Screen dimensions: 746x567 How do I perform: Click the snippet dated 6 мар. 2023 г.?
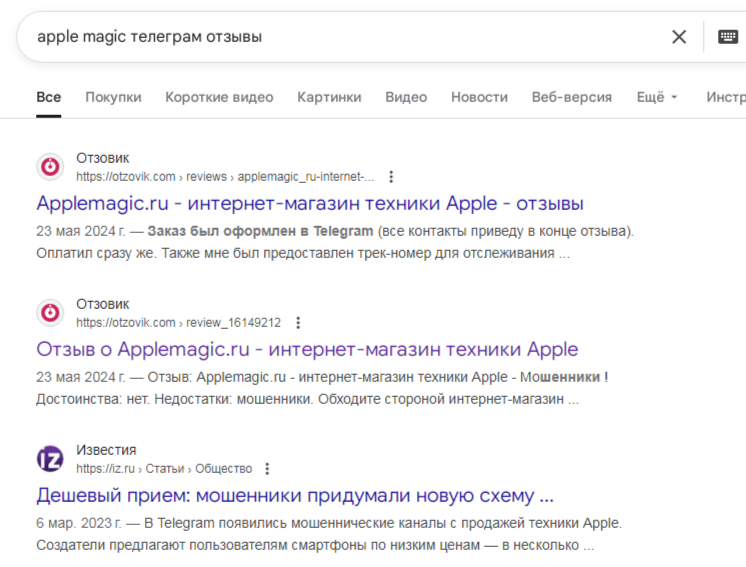(329, 534)
